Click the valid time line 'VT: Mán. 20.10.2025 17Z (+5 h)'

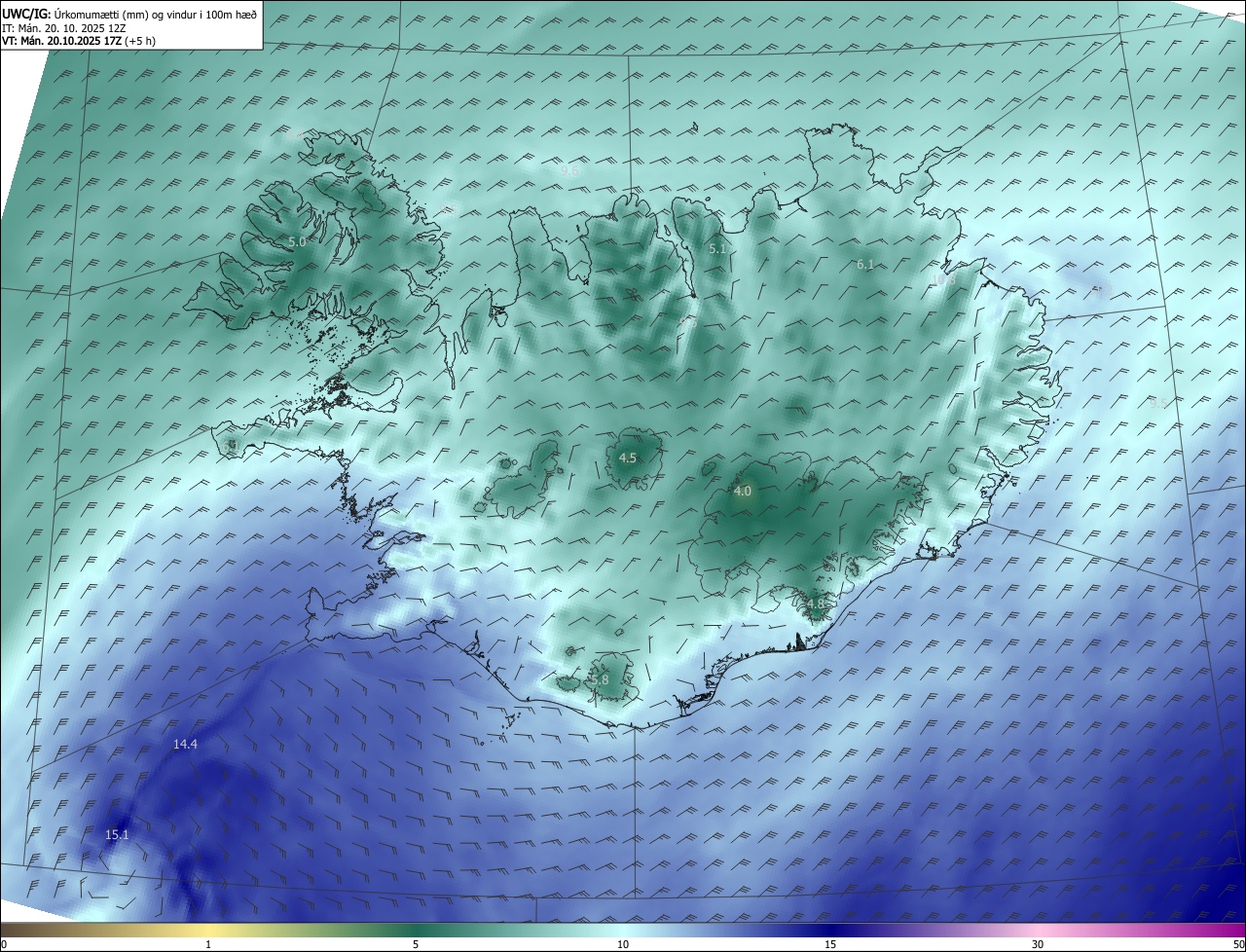click(80, 41)
